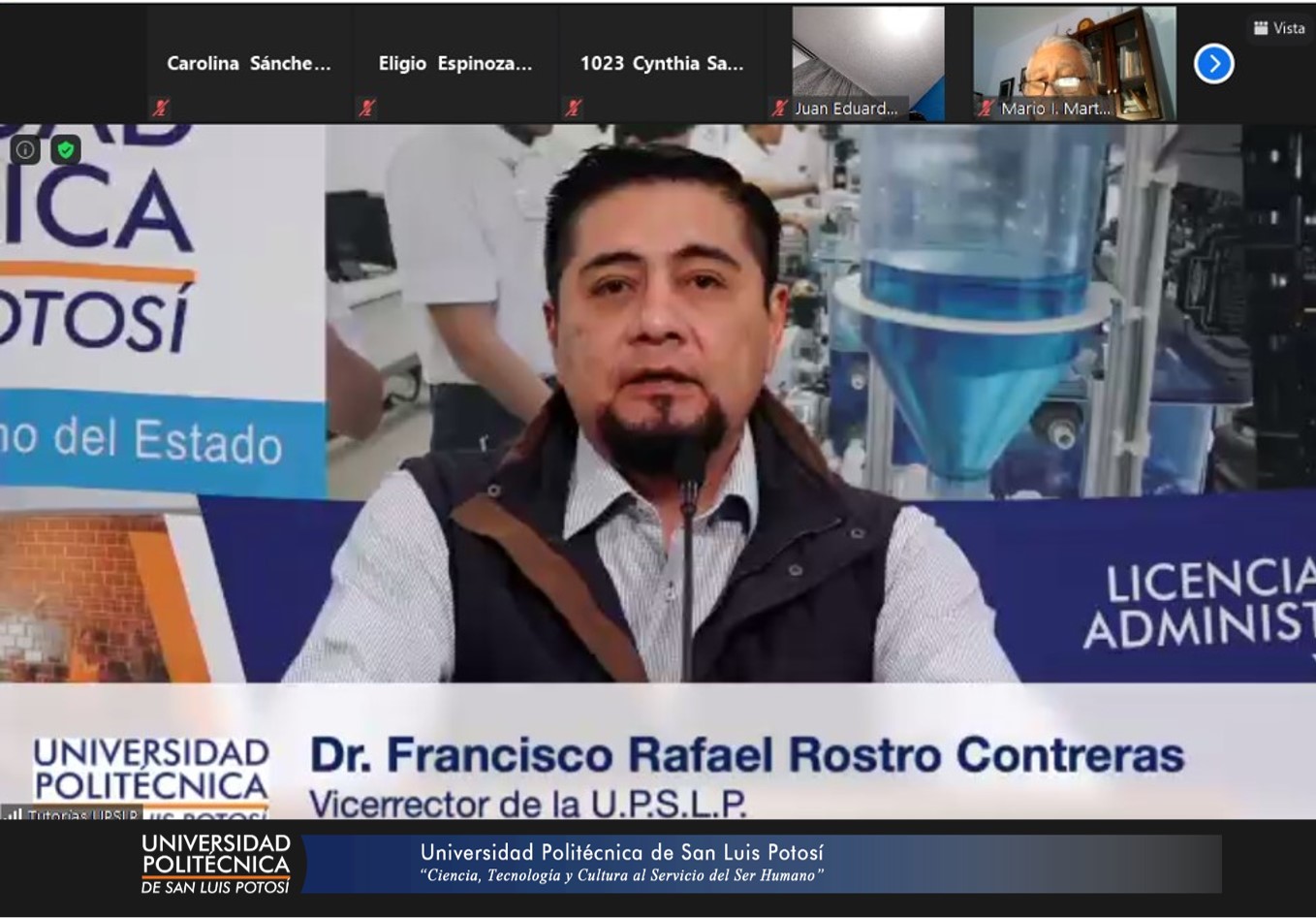Click the Tutorias UPSLP name label
Image resolution: width=1316 pixels, height=918 pixels.
[x=82, y=815]
